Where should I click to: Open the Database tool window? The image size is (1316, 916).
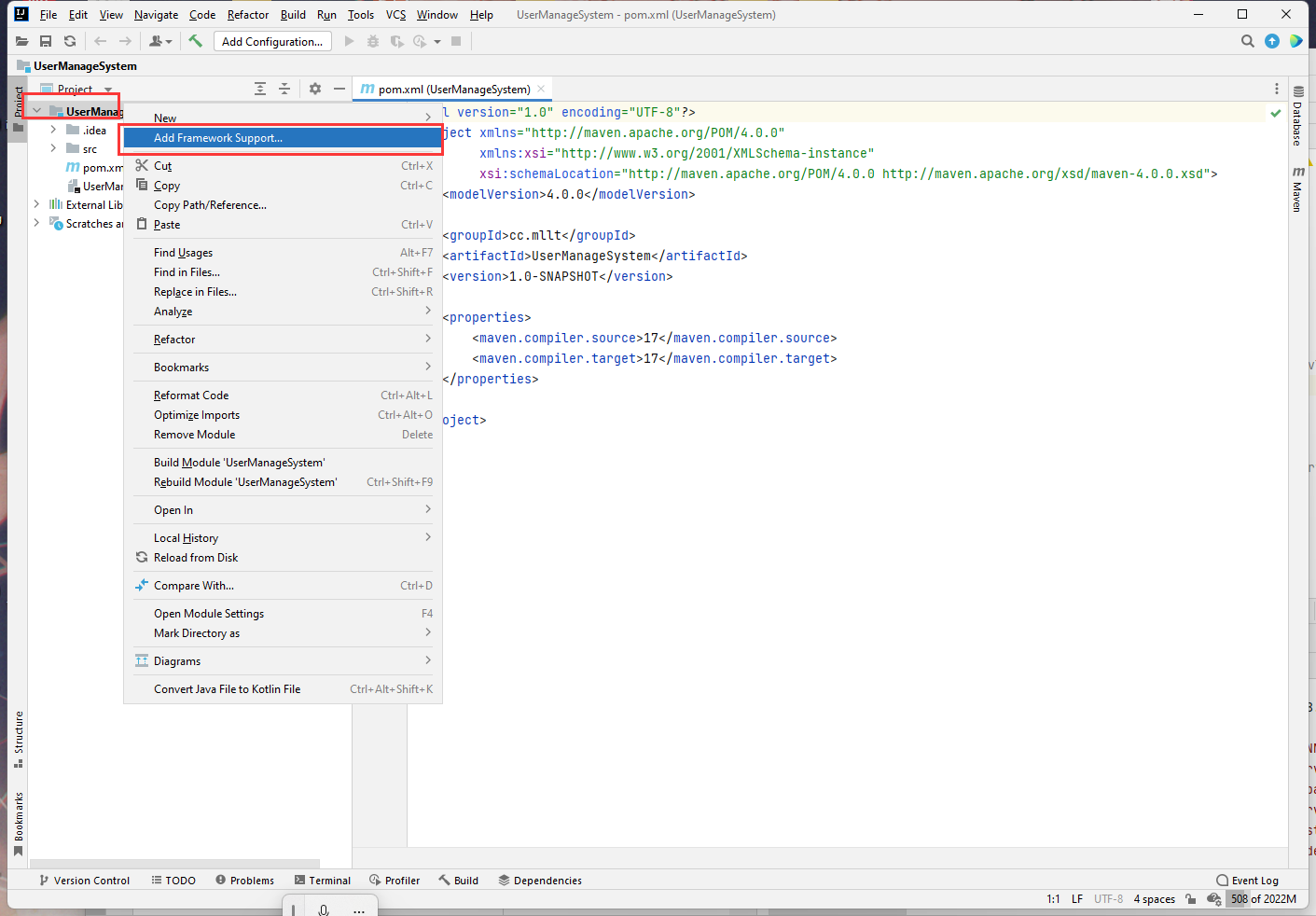tap(1297, 116)
